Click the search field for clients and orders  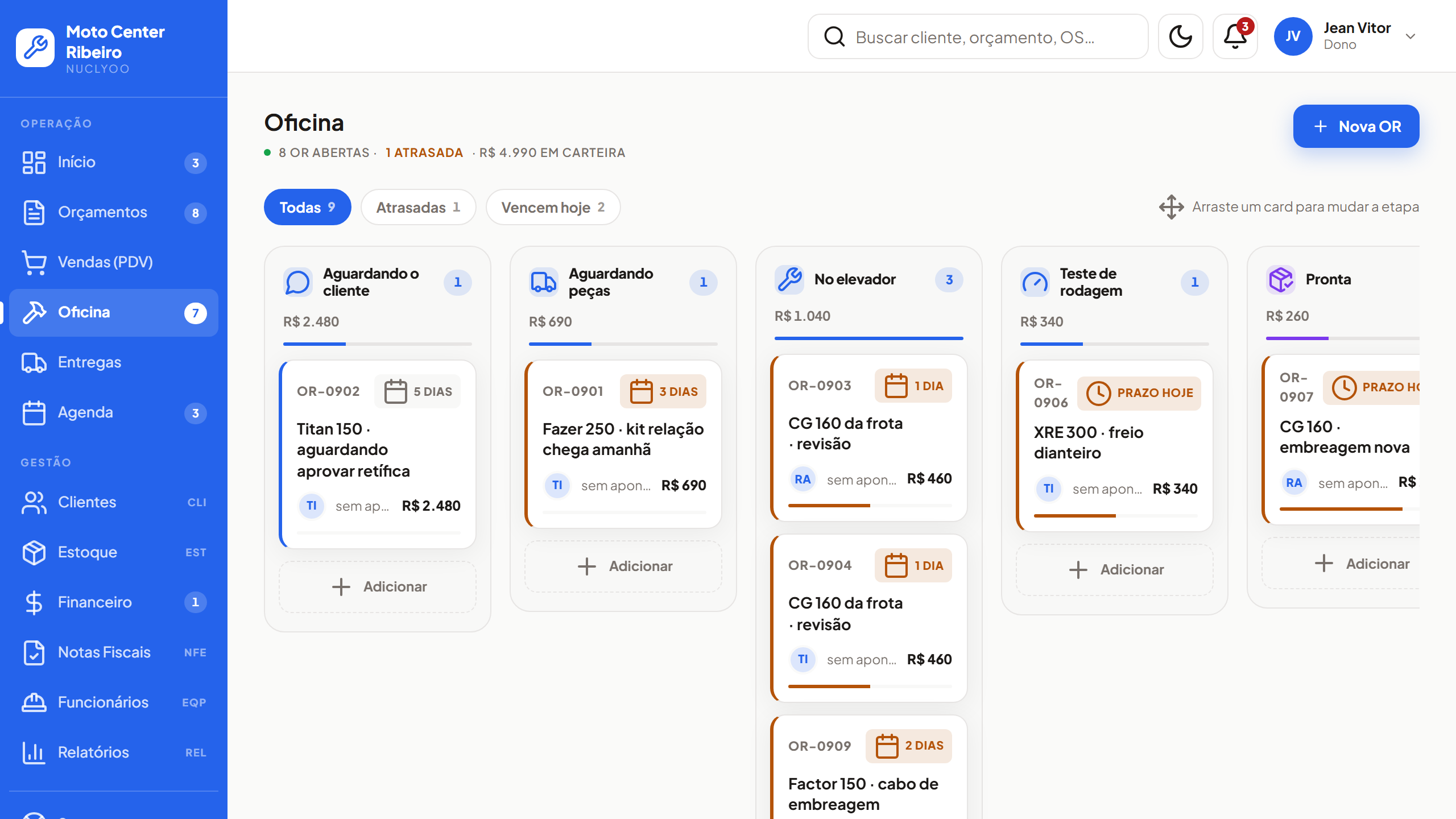978,36
